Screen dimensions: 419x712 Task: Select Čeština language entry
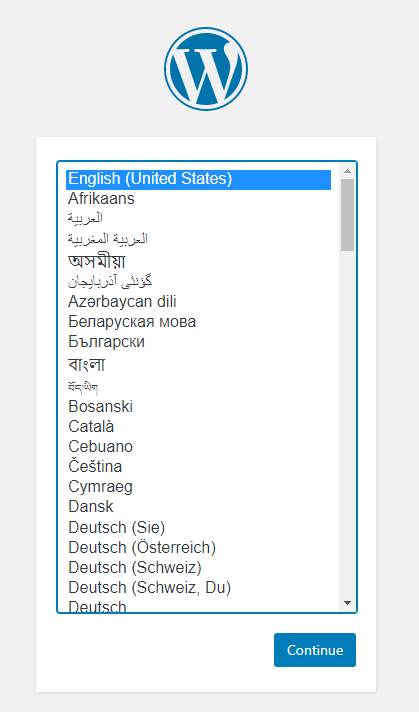(x=198, y=466)
